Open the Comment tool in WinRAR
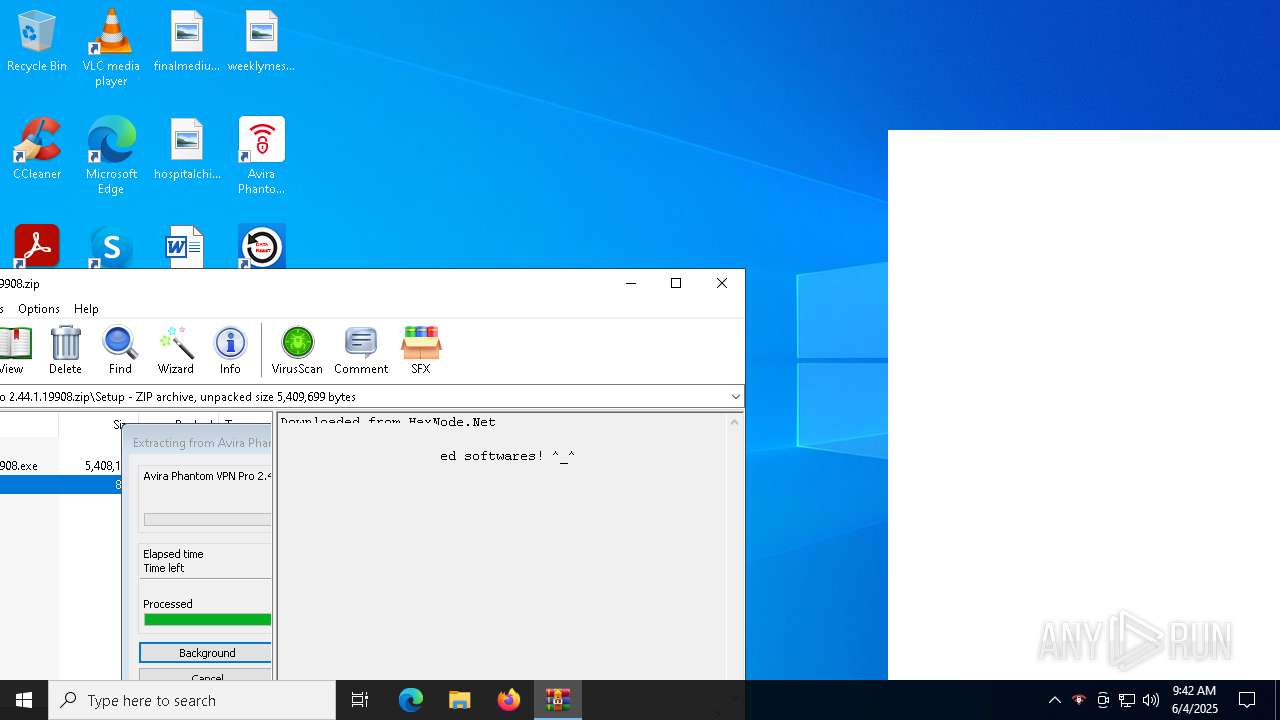This screenshot has width=1280, height=720. tap(361, 350)
